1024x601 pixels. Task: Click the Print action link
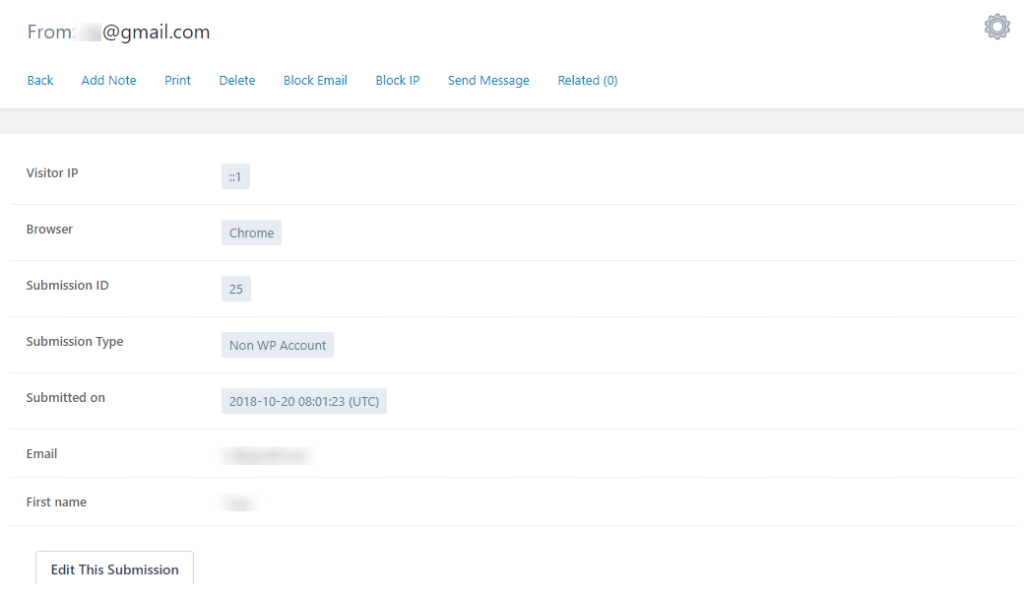click(x=177, y=80)
